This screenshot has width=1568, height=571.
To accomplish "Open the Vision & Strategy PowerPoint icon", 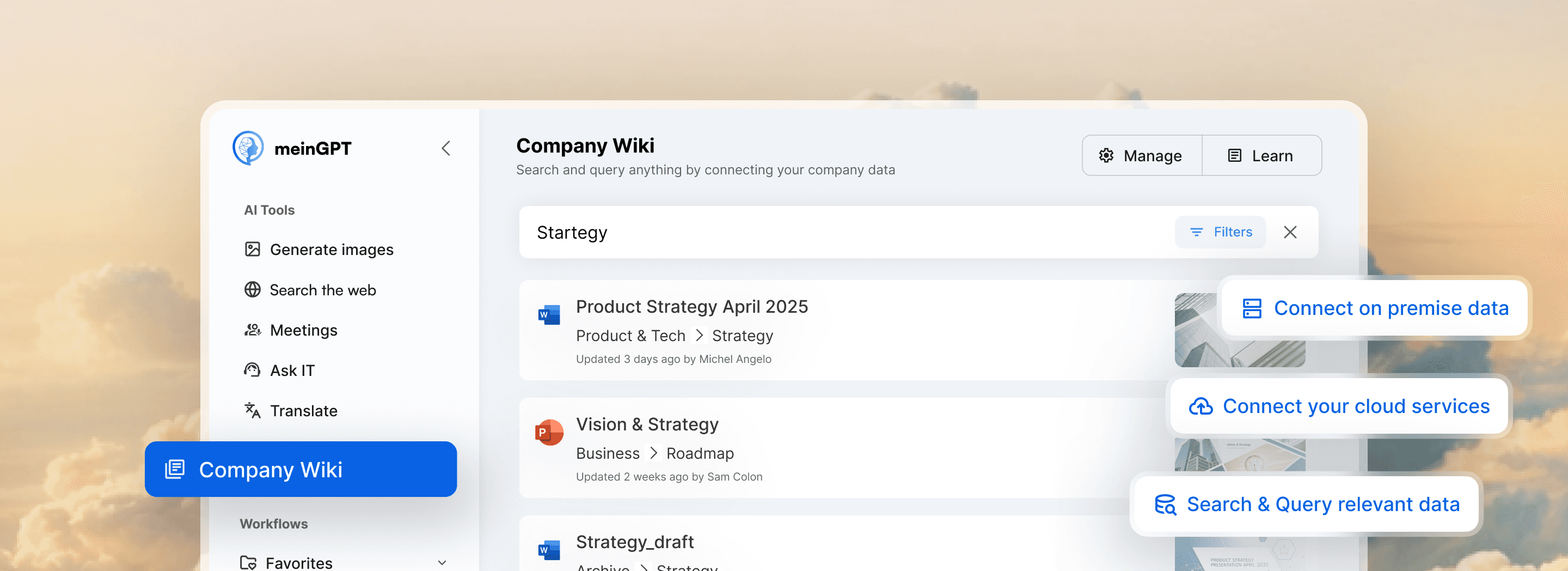I will (x=548, y=432).
